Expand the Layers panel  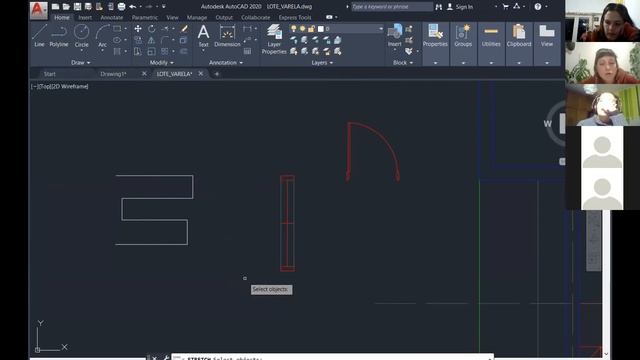322,62
